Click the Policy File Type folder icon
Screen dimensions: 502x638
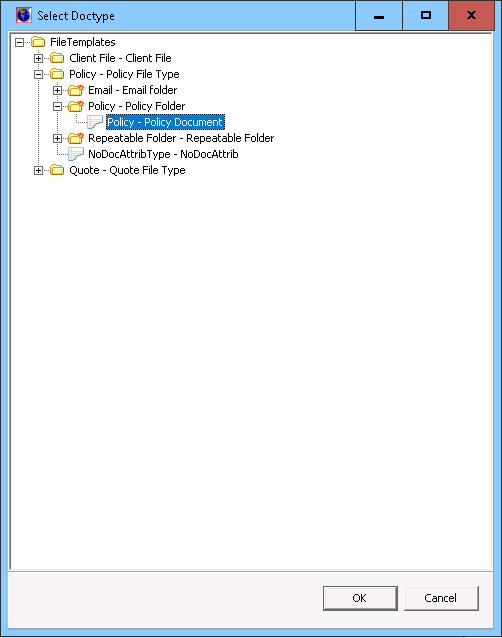tap(57, 74)
